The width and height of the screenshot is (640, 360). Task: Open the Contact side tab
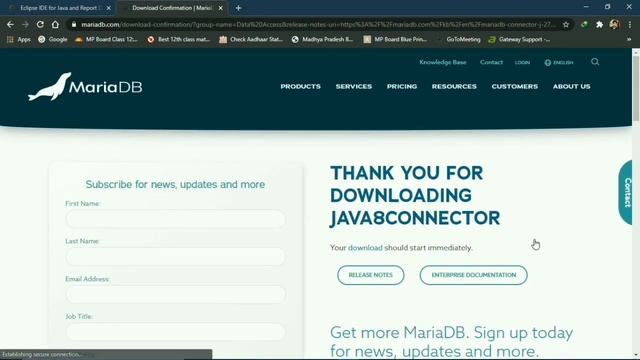tap(626, 192)
